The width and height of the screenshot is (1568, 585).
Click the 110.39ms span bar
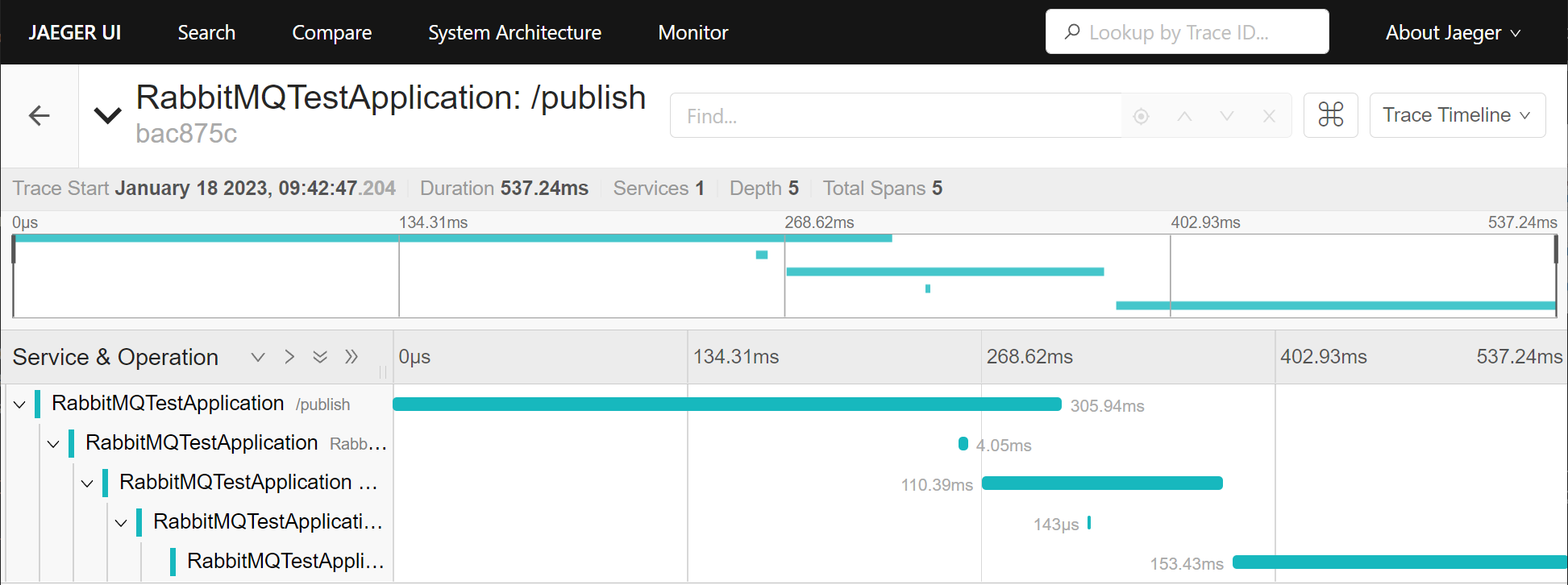click(x=1102, y=483)
